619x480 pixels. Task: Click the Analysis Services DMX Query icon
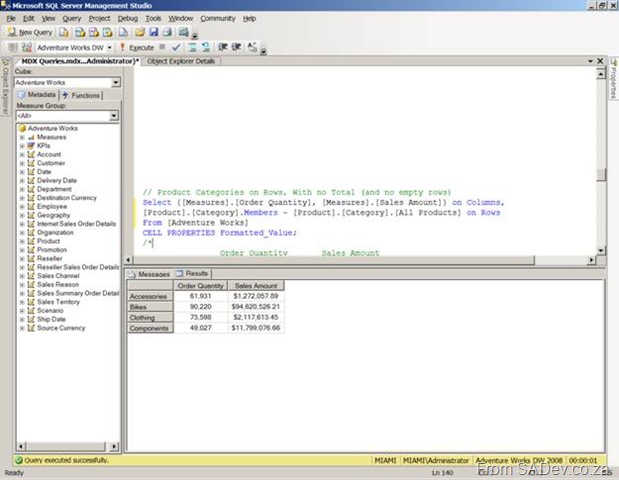click(x=94, y=32)
